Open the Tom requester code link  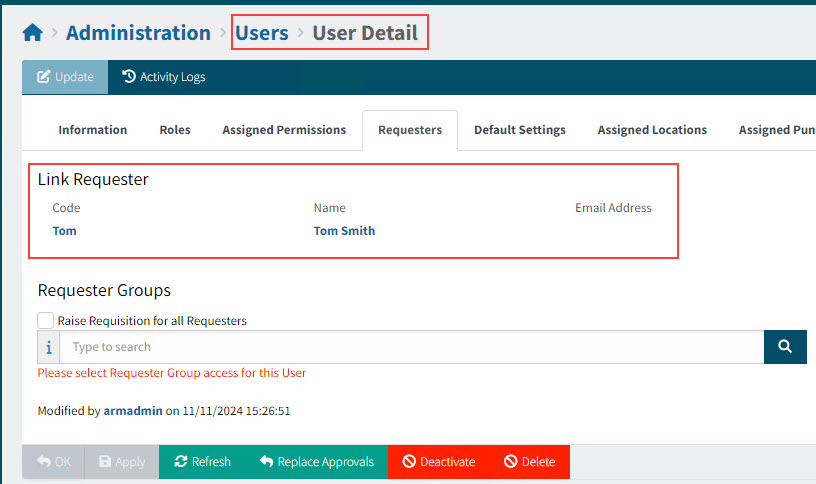pyautogui.click(x=64, y=231)
